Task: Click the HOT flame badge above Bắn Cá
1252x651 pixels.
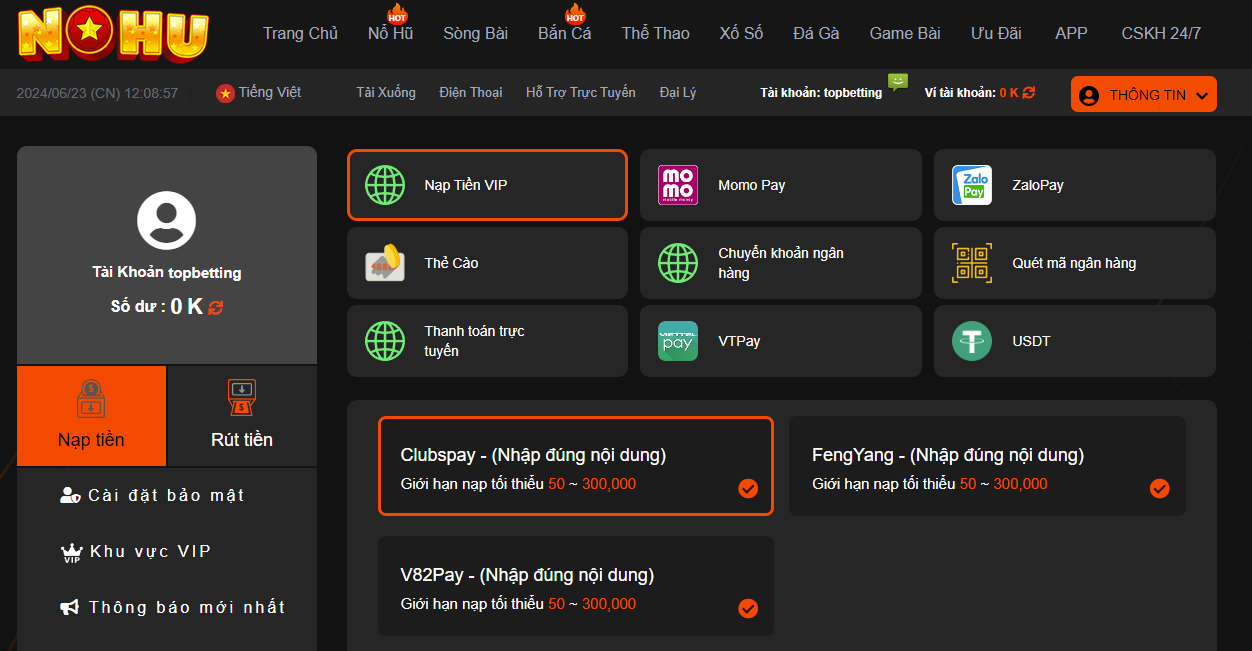Action: [575, 14]
